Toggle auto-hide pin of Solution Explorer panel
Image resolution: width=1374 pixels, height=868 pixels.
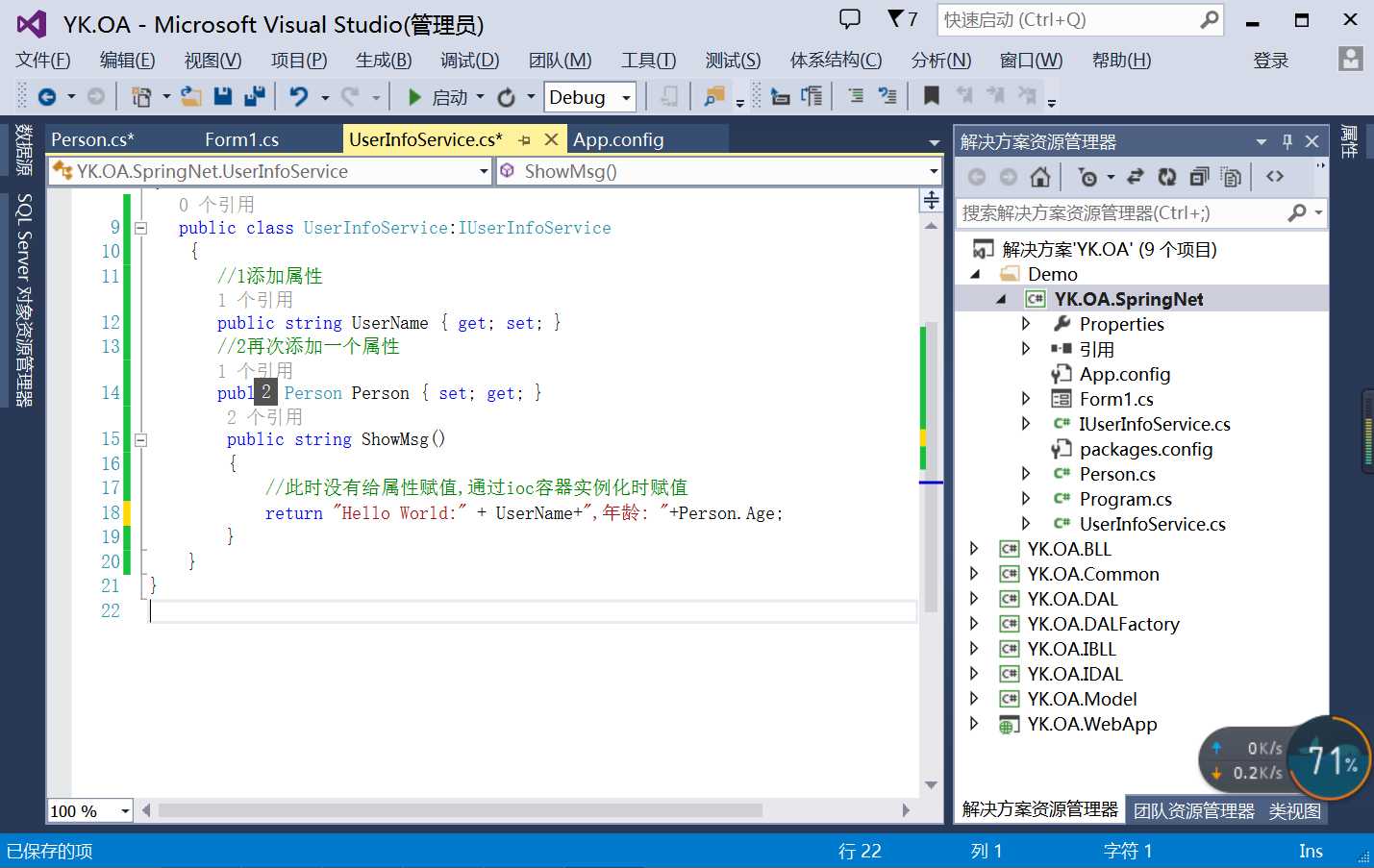[1287, 141]
